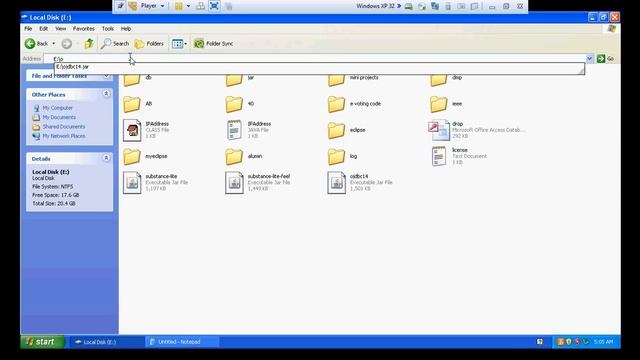Click the Windows XP 32 VM label

tap(376, 6)
